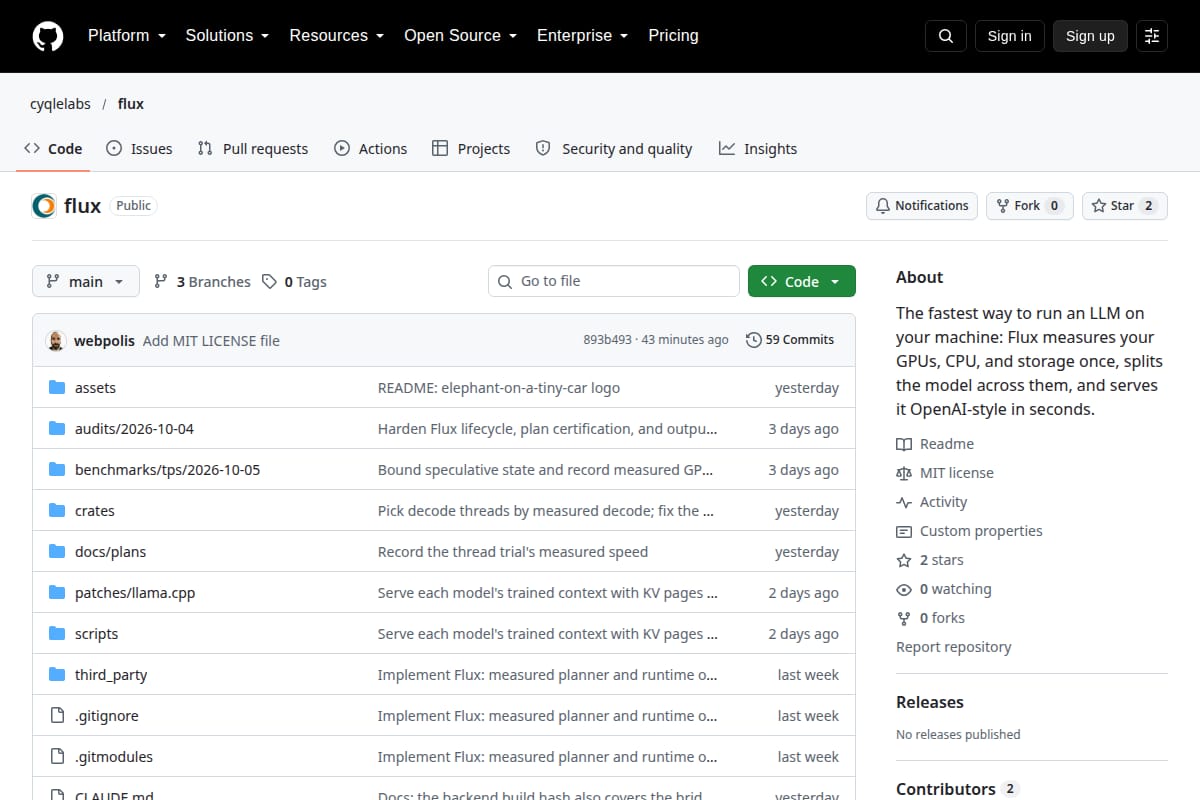Switch to the Insights tab
Image resolution: width=1200 pixels, height=800 pixels.
coord(758,149)
